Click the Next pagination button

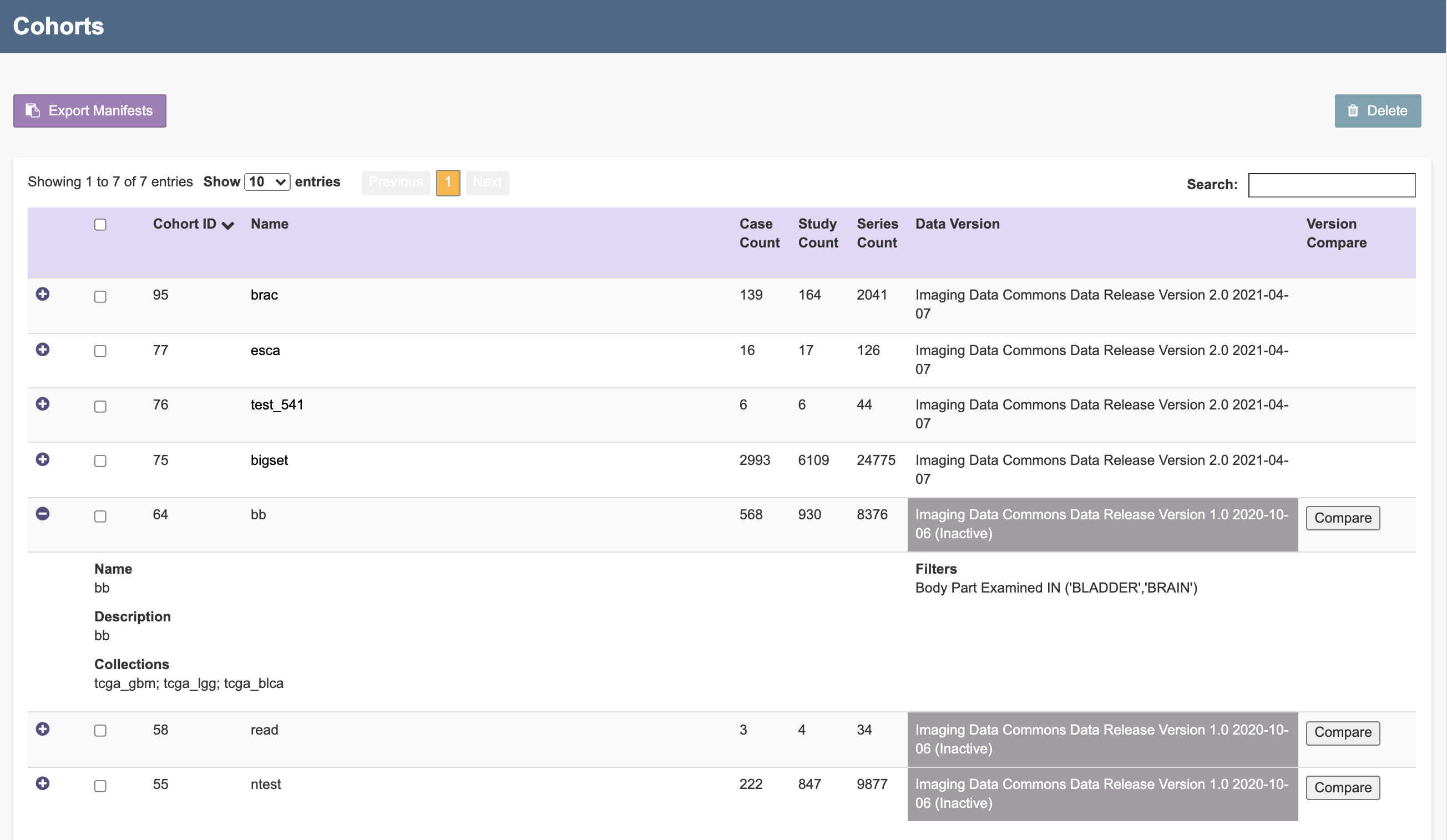coord(487,183)
